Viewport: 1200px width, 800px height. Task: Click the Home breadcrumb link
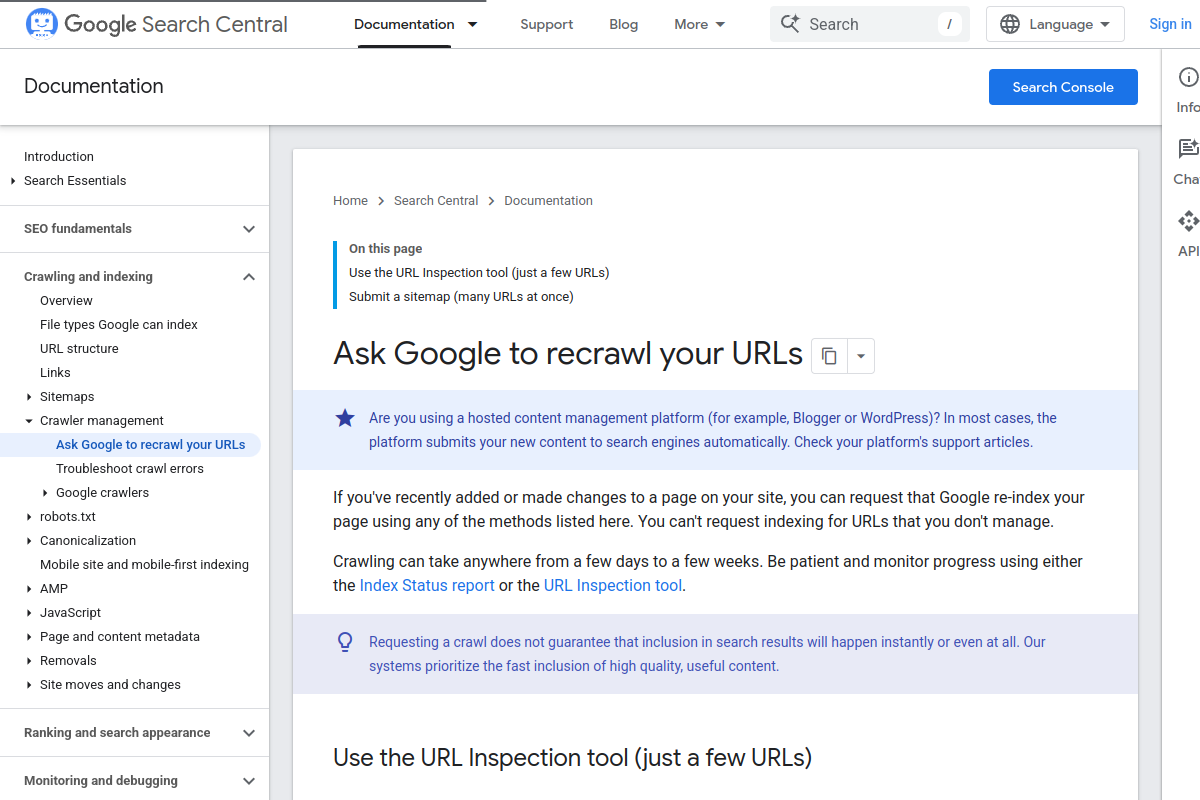(x=350, y=201)
